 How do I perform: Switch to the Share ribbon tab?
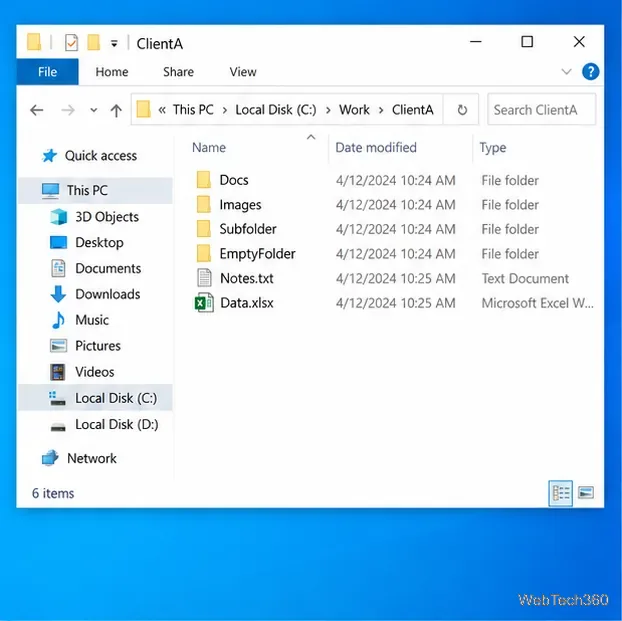pos(179,72)
